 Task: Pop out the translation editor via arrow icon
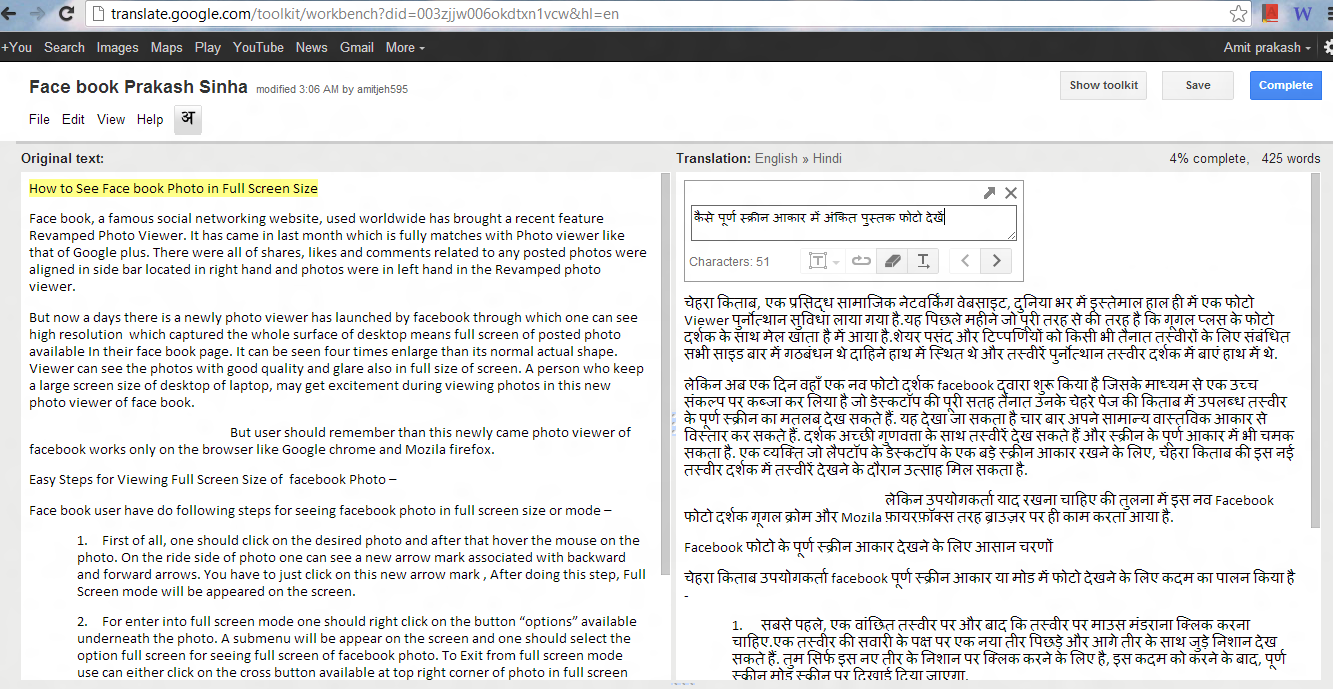click(991, 192)
